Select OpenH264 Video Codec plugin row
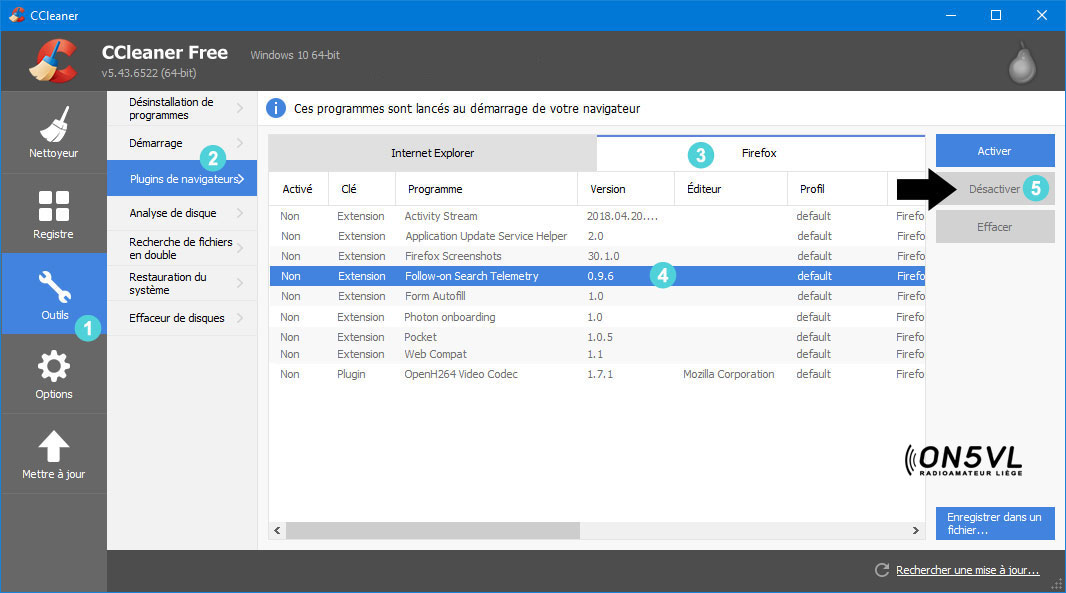The height and width of the screenshot is (593, 1066). click(597, 374)
